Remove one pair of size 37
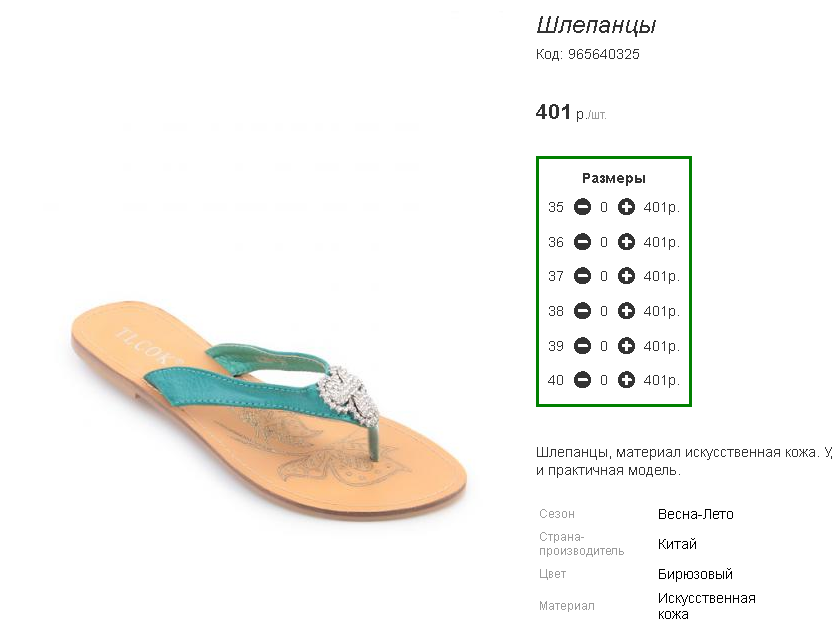 click(582, 276)
